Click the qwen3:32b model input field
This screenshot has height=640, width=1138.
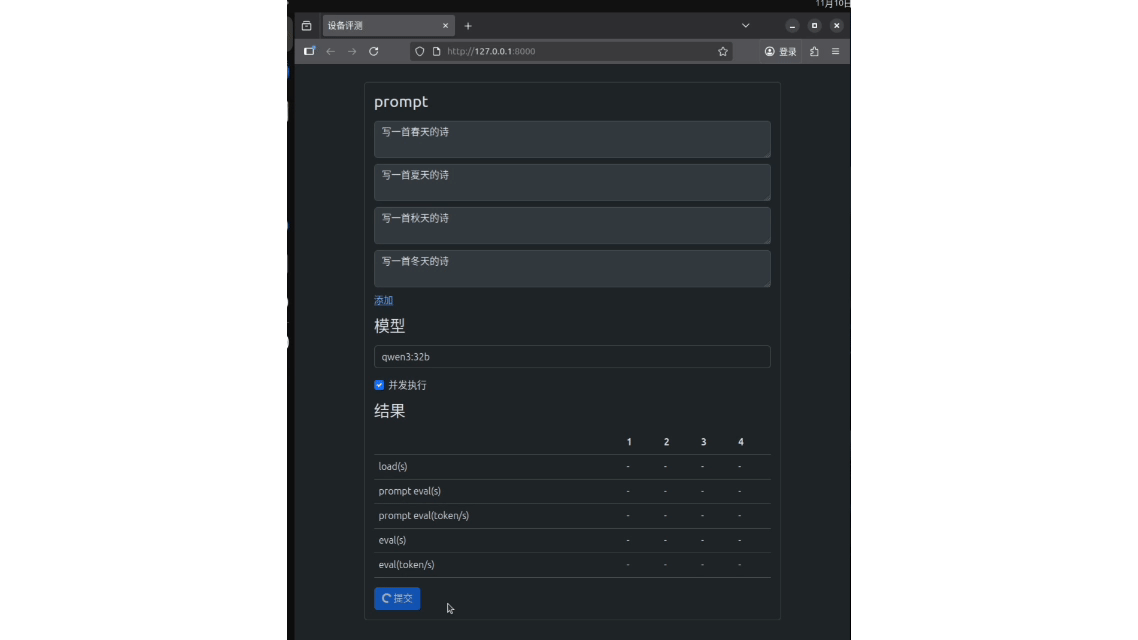click(571, 356)
